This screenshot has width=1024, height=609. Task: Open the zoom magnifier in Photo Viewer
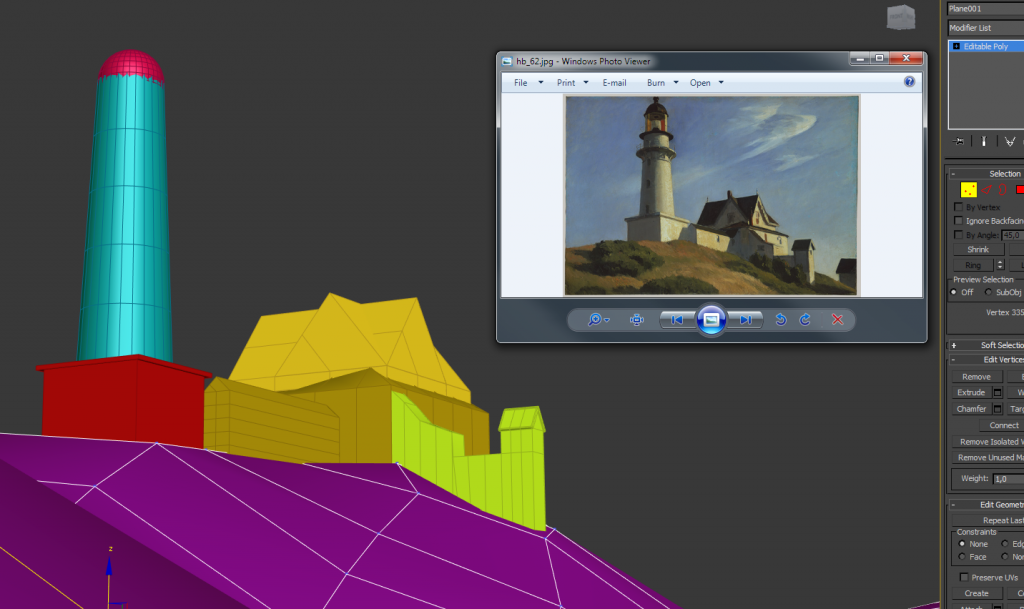595,319
